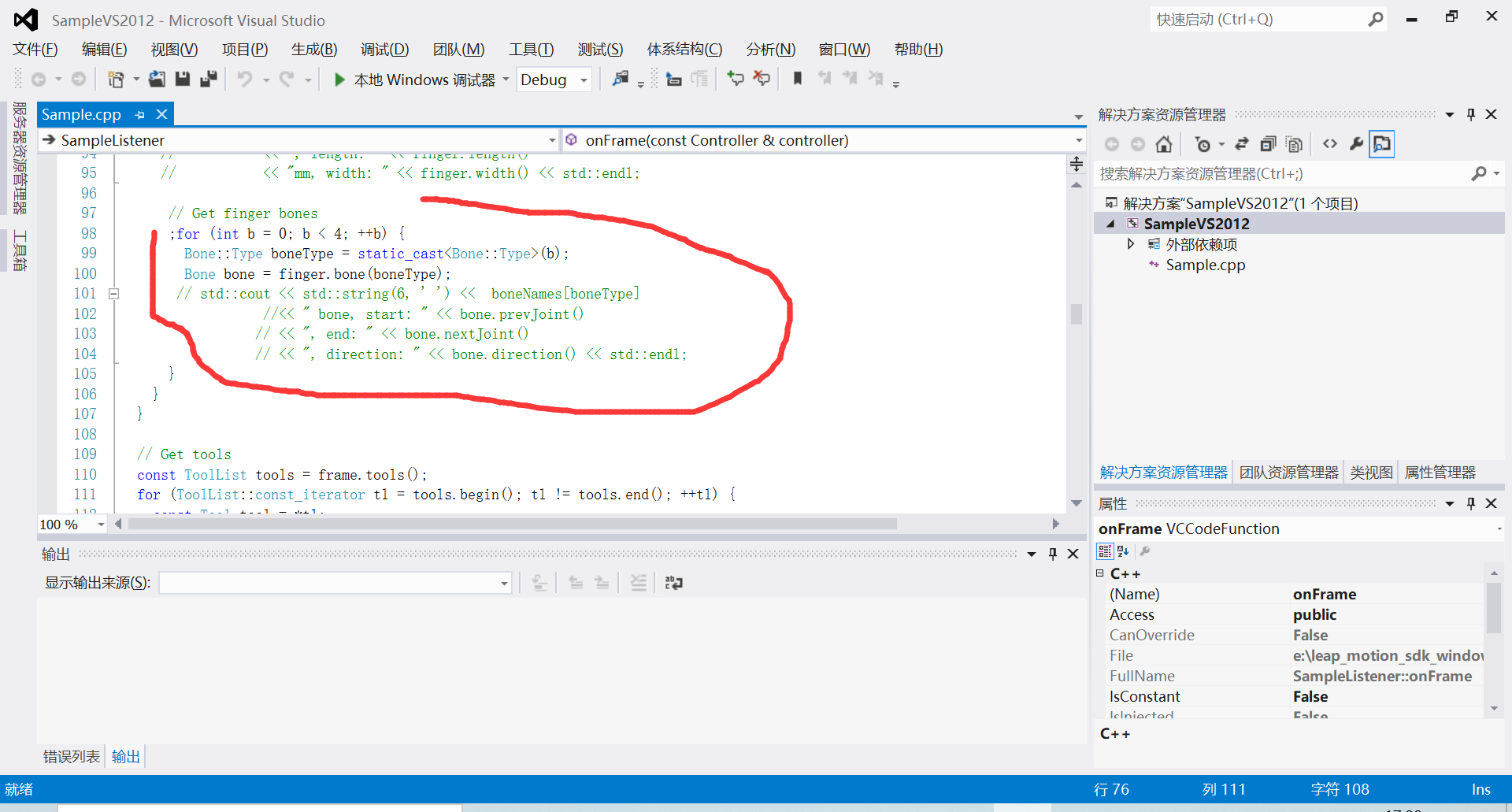Switch to the 团队资源管理器 tab

click(x=1288, y=473)
